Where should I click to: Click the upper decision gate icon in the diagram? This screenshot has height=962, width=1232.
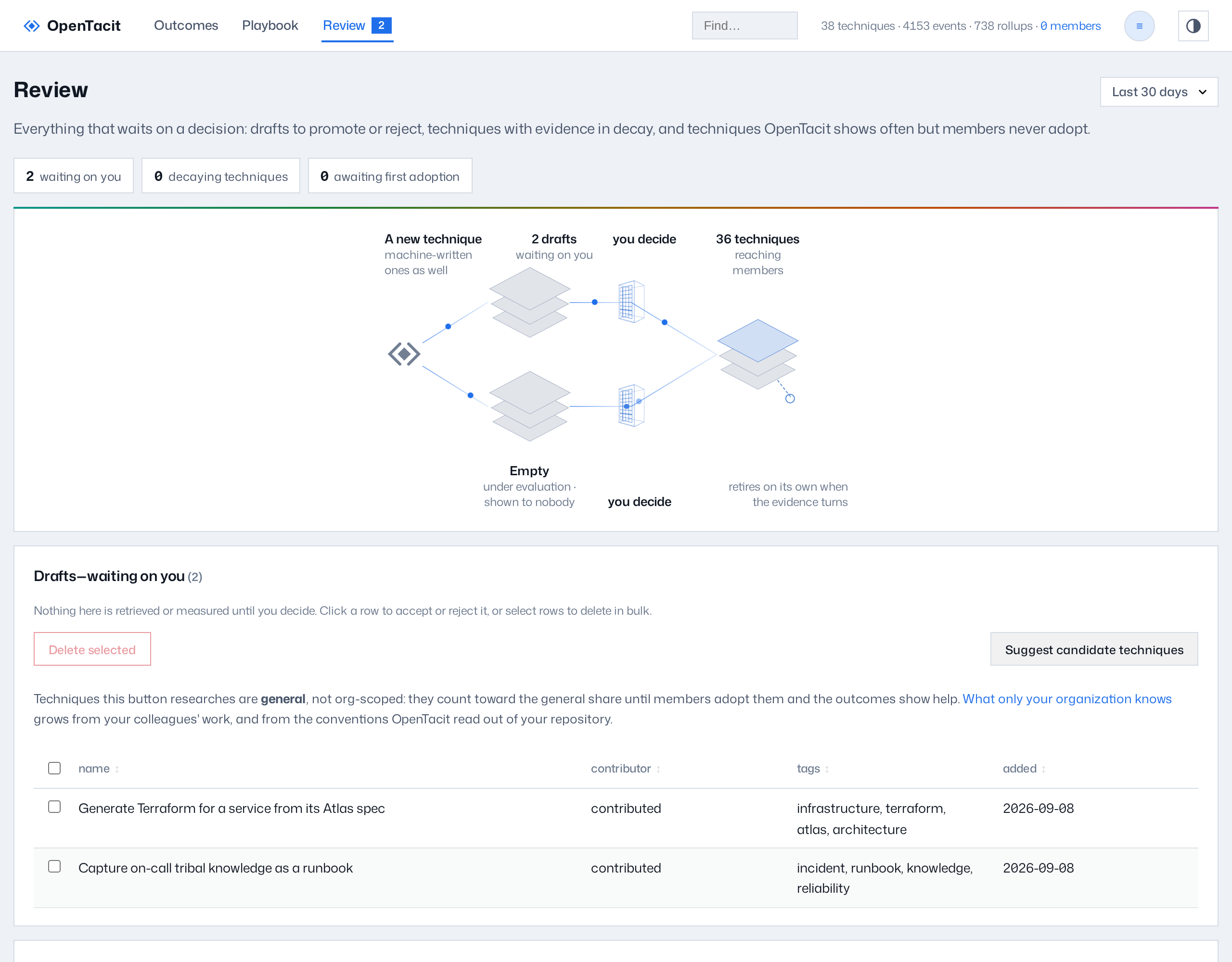coord(631,302)
